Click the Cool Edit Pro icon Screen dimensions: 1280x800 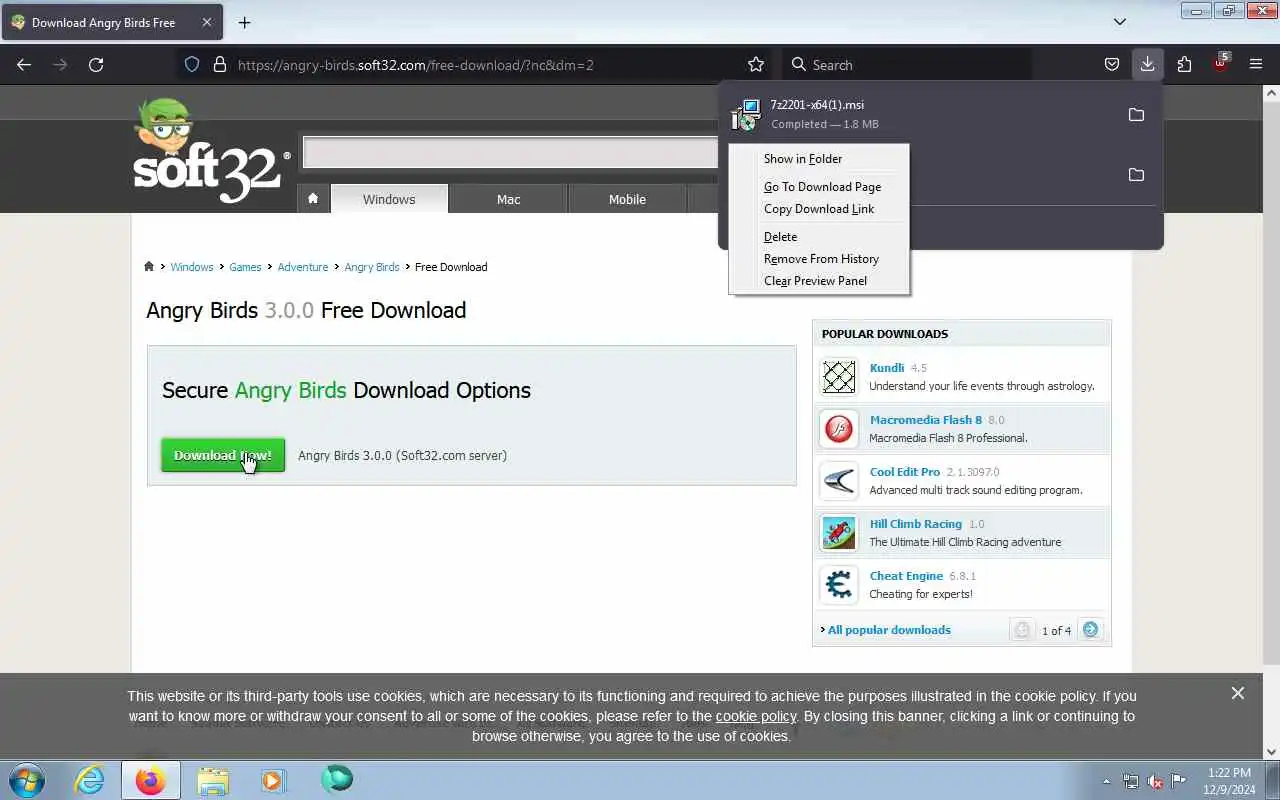click(x=839, y=481)
